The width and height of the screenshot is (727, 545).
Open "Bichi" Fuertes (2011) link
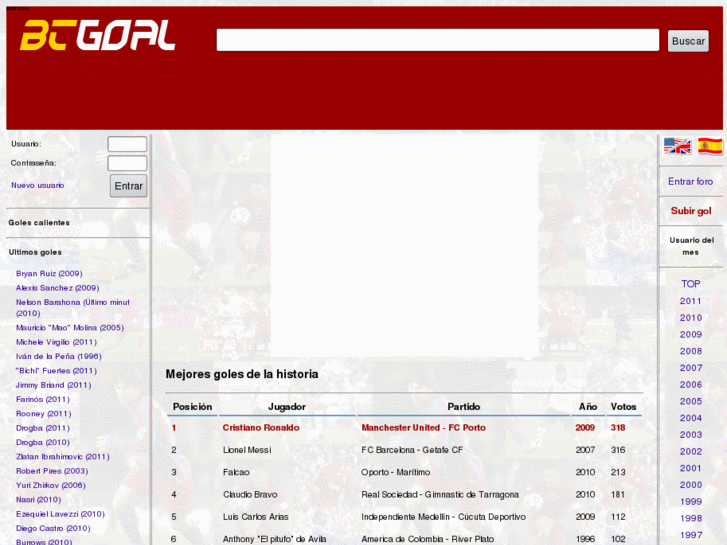point(56,371)
